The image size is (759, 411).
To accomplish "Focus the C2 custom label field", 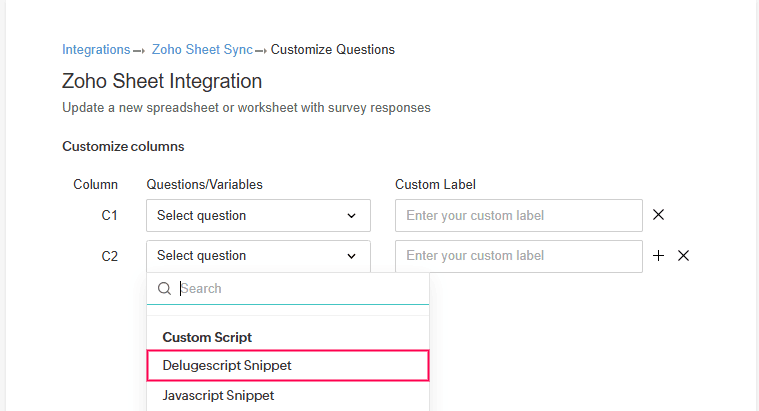I will (518, 256).
